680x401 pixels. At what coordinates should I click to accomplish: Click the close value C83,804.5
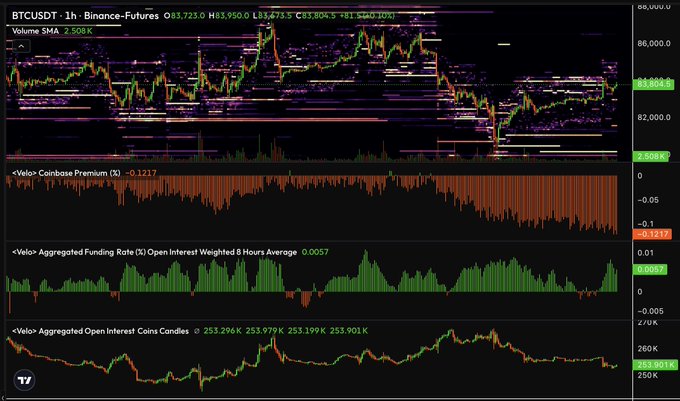pos(316,16)
